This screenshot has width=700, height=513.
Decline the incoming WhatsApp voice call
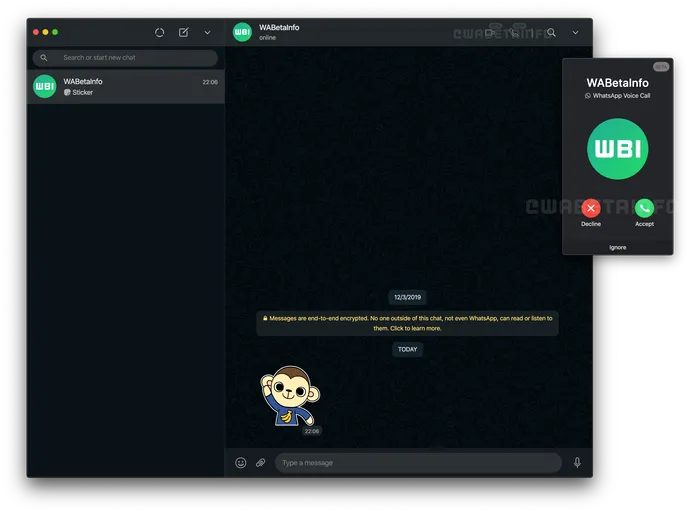(x=591, y=208)
